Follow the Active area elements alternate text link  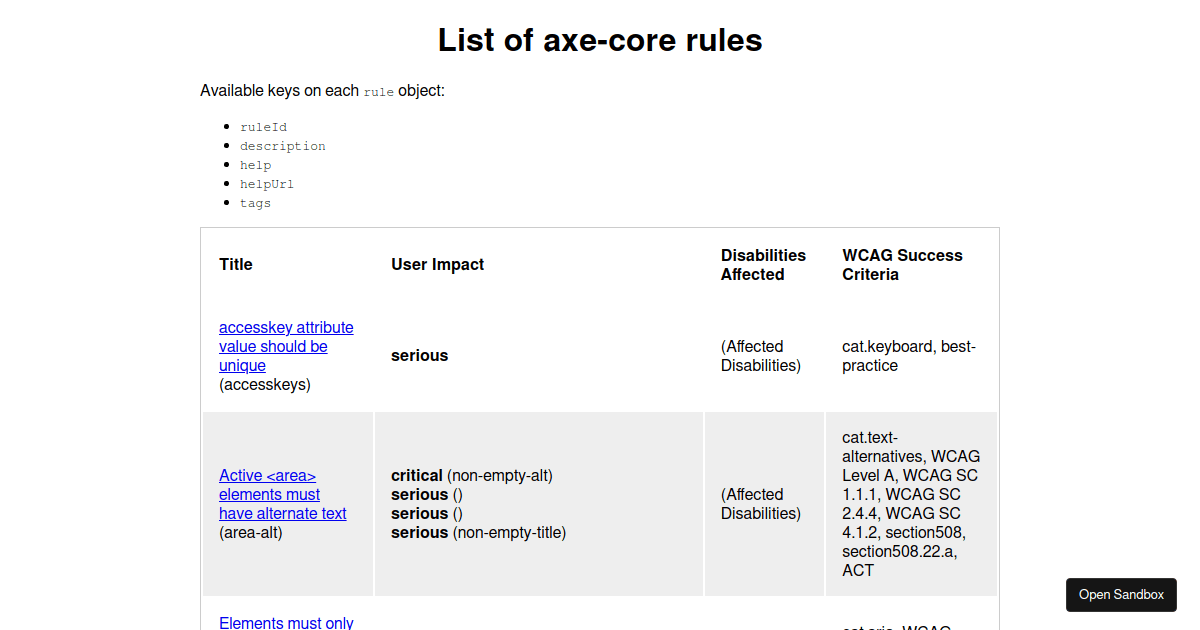pyautogui.click(x=282, y=494)
